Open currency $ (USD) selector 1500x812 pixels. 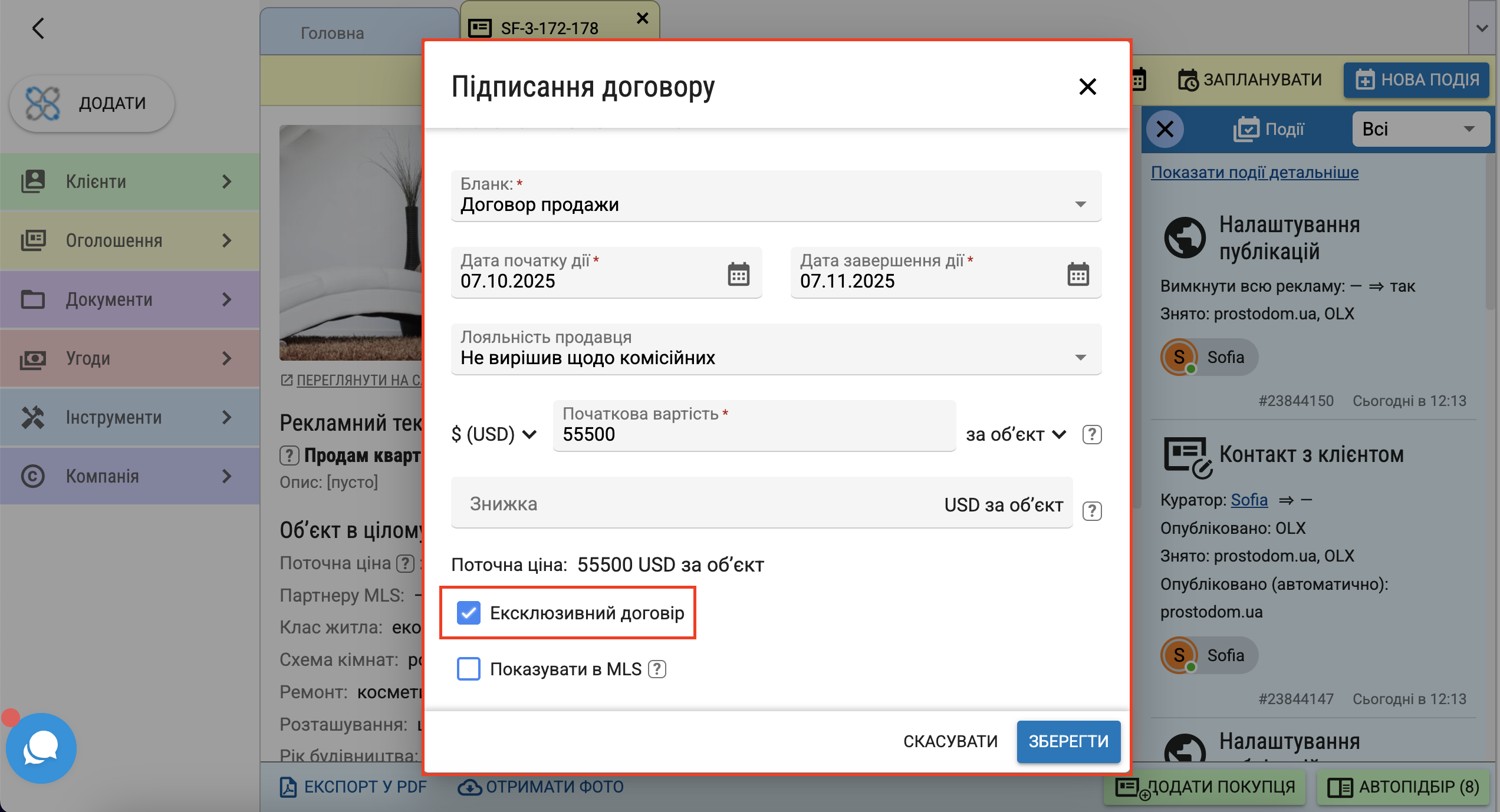(x=494, y=434)
